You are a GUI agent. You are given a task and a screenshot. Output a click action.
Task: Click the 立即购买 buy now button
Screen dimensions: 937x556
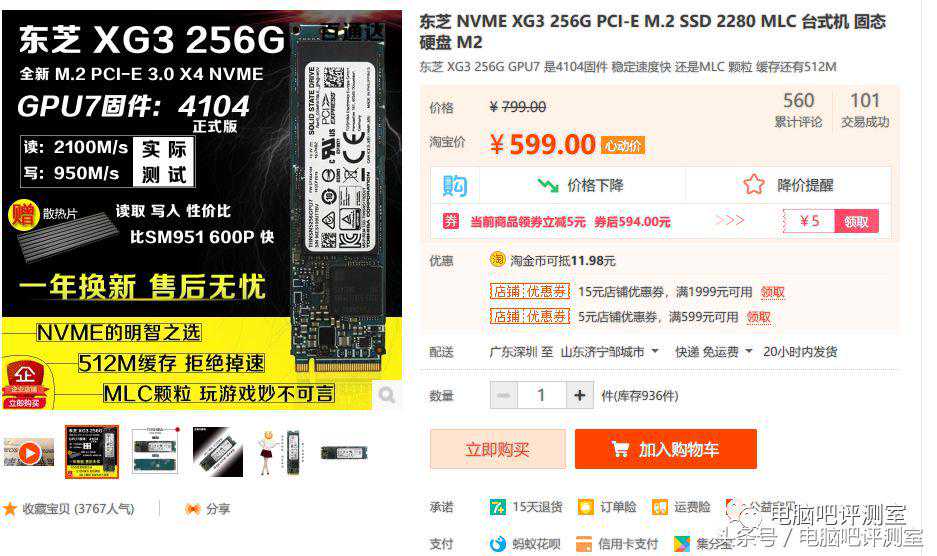tap(498, 449)
